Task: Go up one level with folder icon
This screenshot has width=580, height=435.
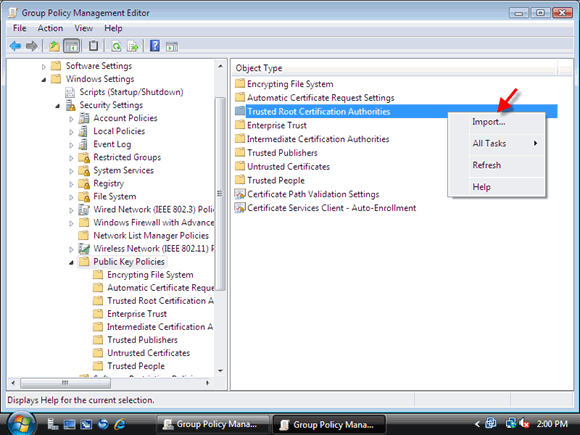Action: (54, 46)
